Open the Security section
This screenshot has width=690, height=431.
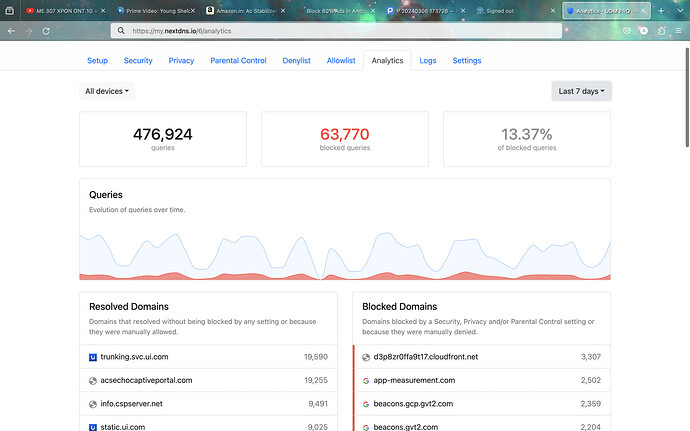tap(138, 60)
